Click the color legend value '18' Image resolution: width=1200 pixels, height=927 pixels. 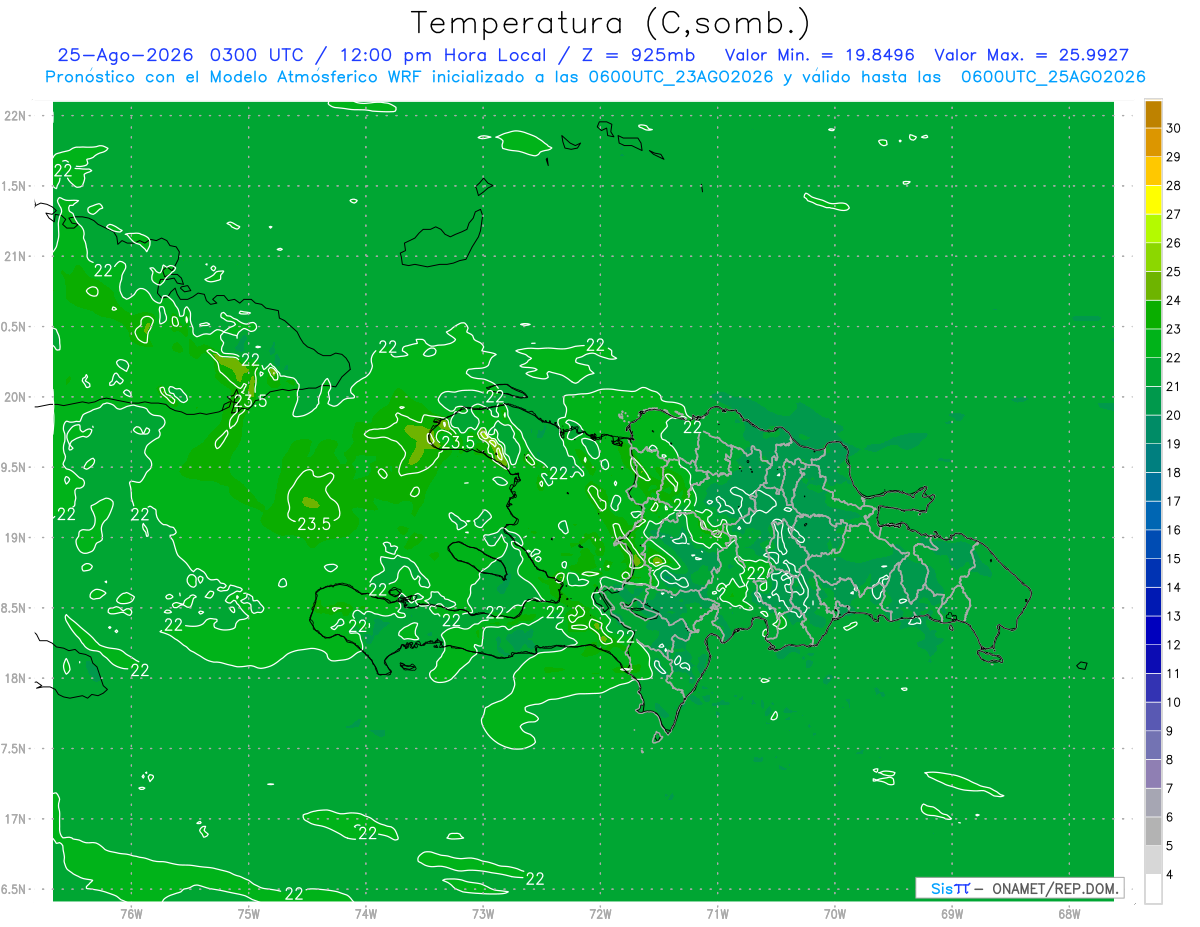[x=1174, y=472]
